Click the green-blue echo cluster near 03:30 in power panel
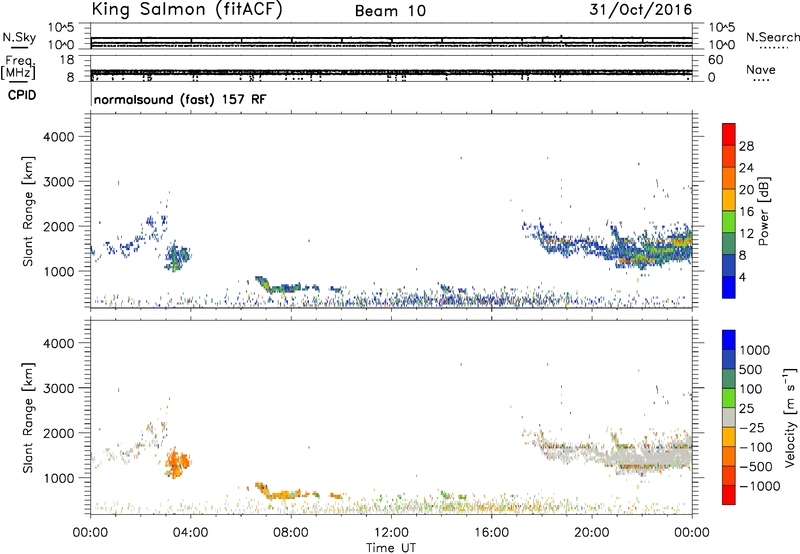Image resolution: width=800 pixels, height=554 pixels. click(177, 257)
